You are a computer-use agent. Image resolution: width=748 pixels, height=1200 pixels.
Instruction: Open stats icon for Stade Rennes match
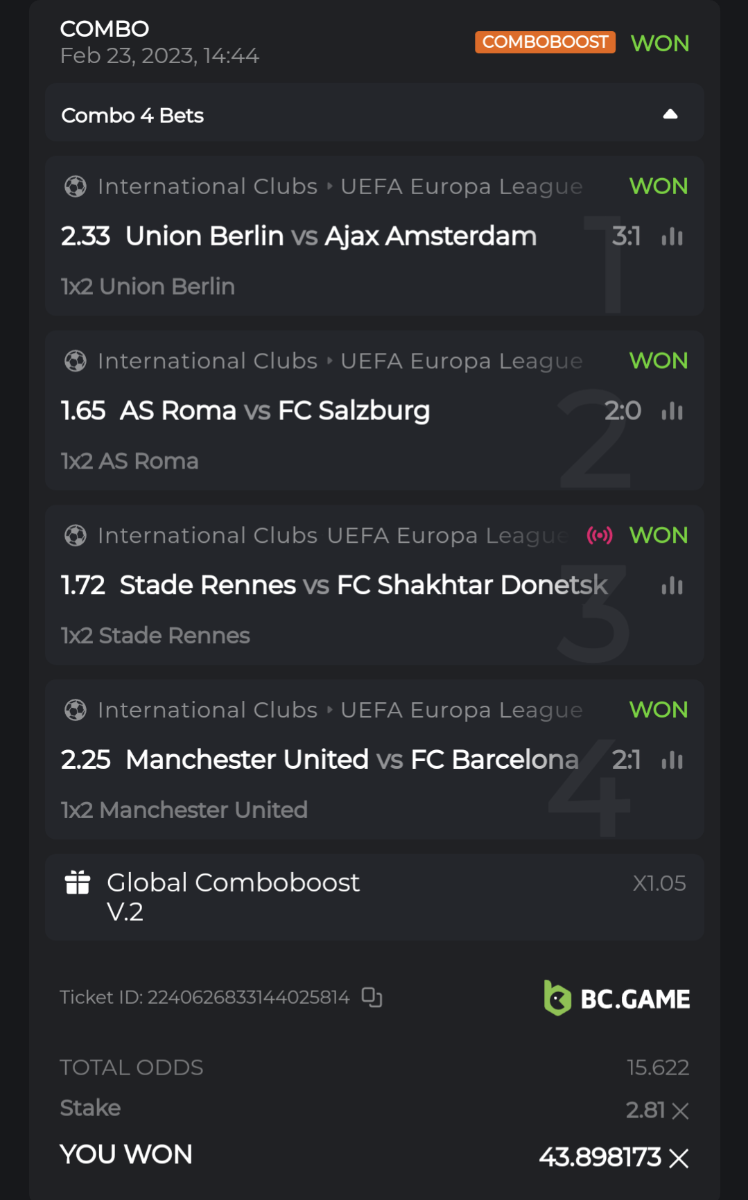point(672,585)
